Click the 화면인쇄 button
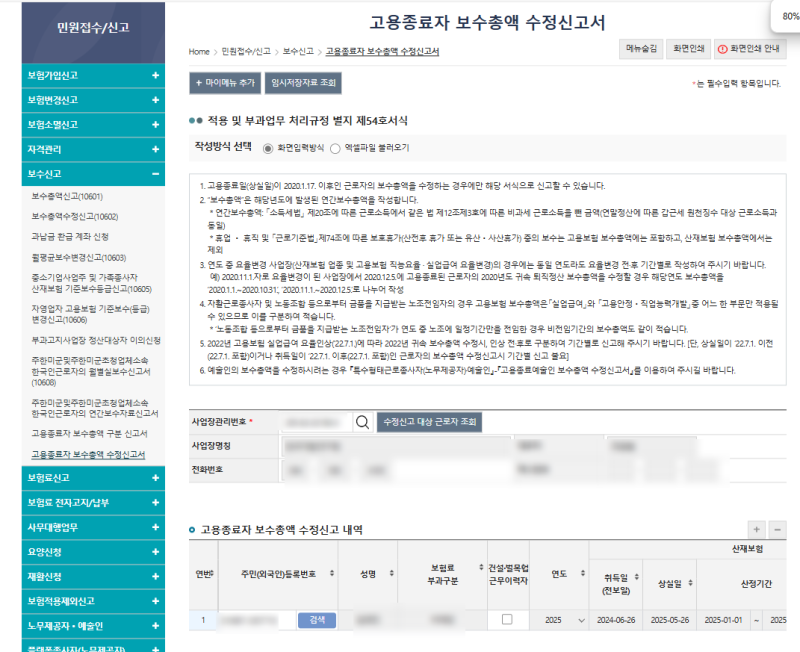The height and width of the screenshot is (652, 800). [x=689, y=49]
